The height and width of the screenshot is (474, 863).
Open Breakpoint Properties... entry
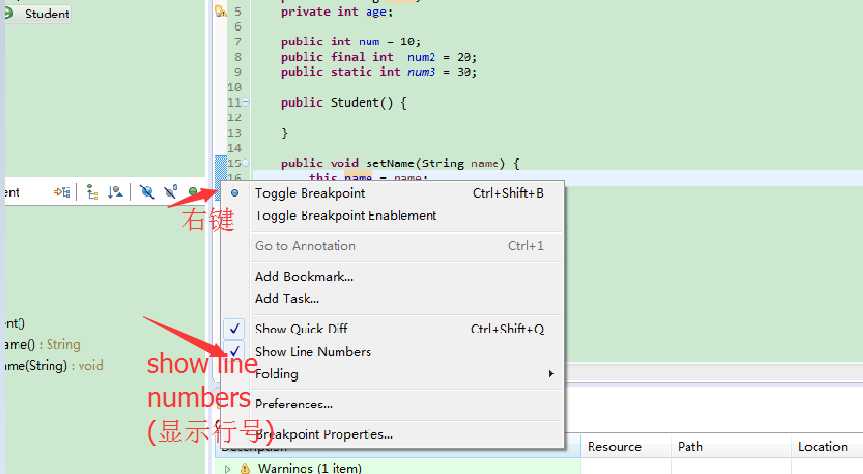[x=324, y=434]
